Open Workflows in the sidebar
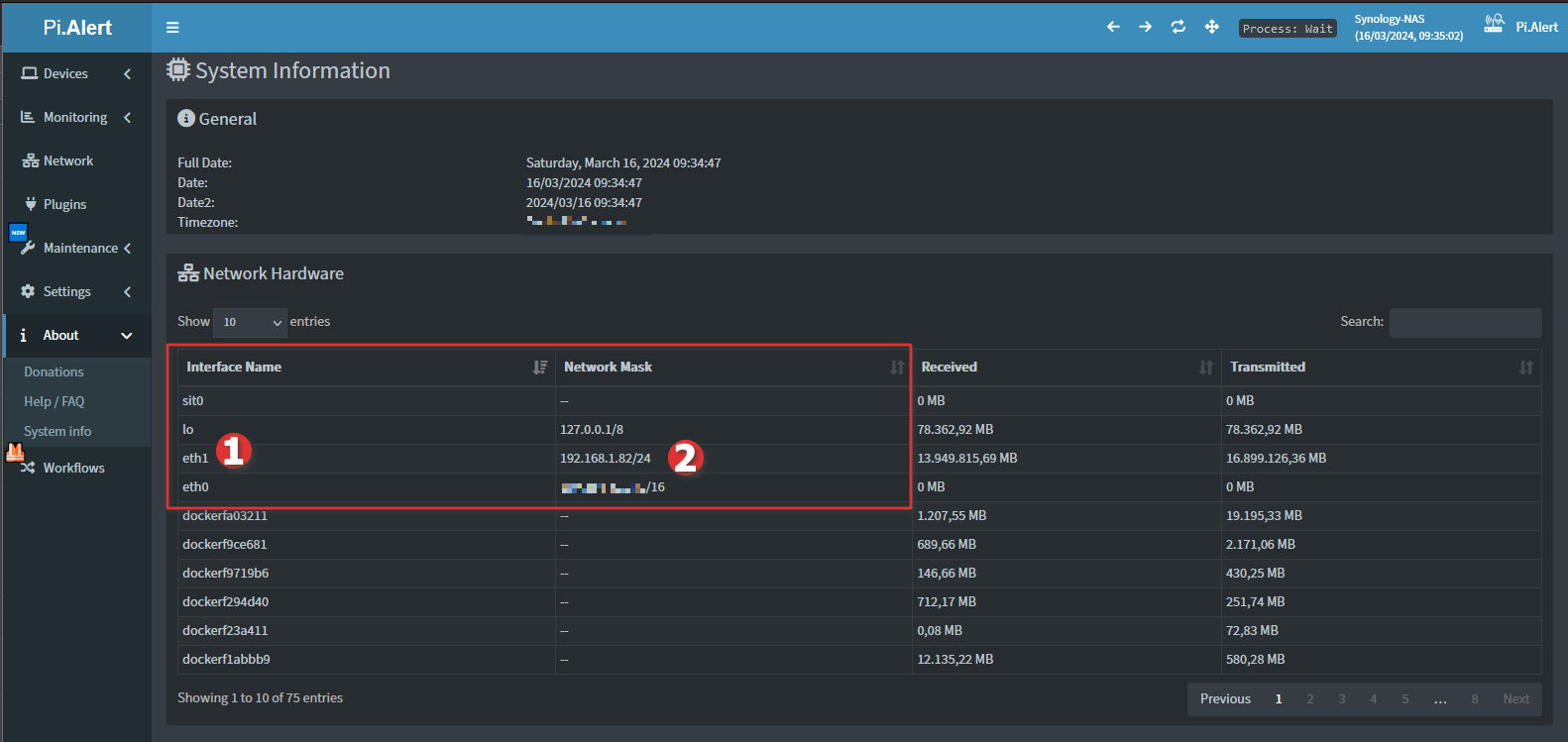Image resolution: width=1568 pixels, height=742 pixels. pos(73,468)
